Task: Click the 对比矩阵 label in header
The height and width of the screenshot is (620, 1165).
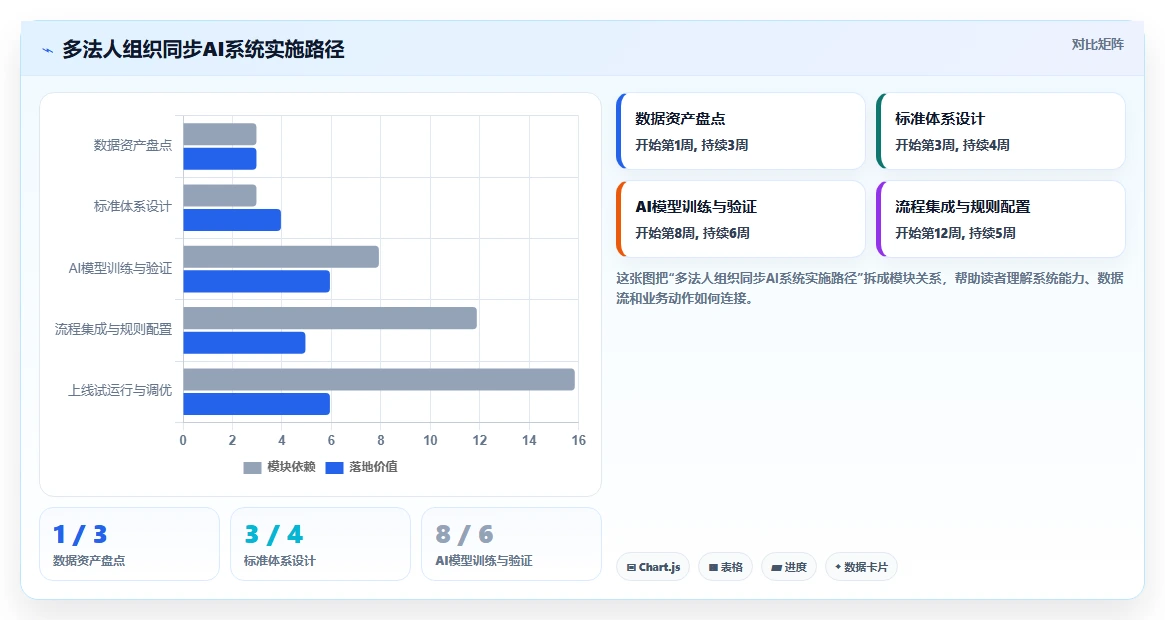Action: click(1097, 45)
